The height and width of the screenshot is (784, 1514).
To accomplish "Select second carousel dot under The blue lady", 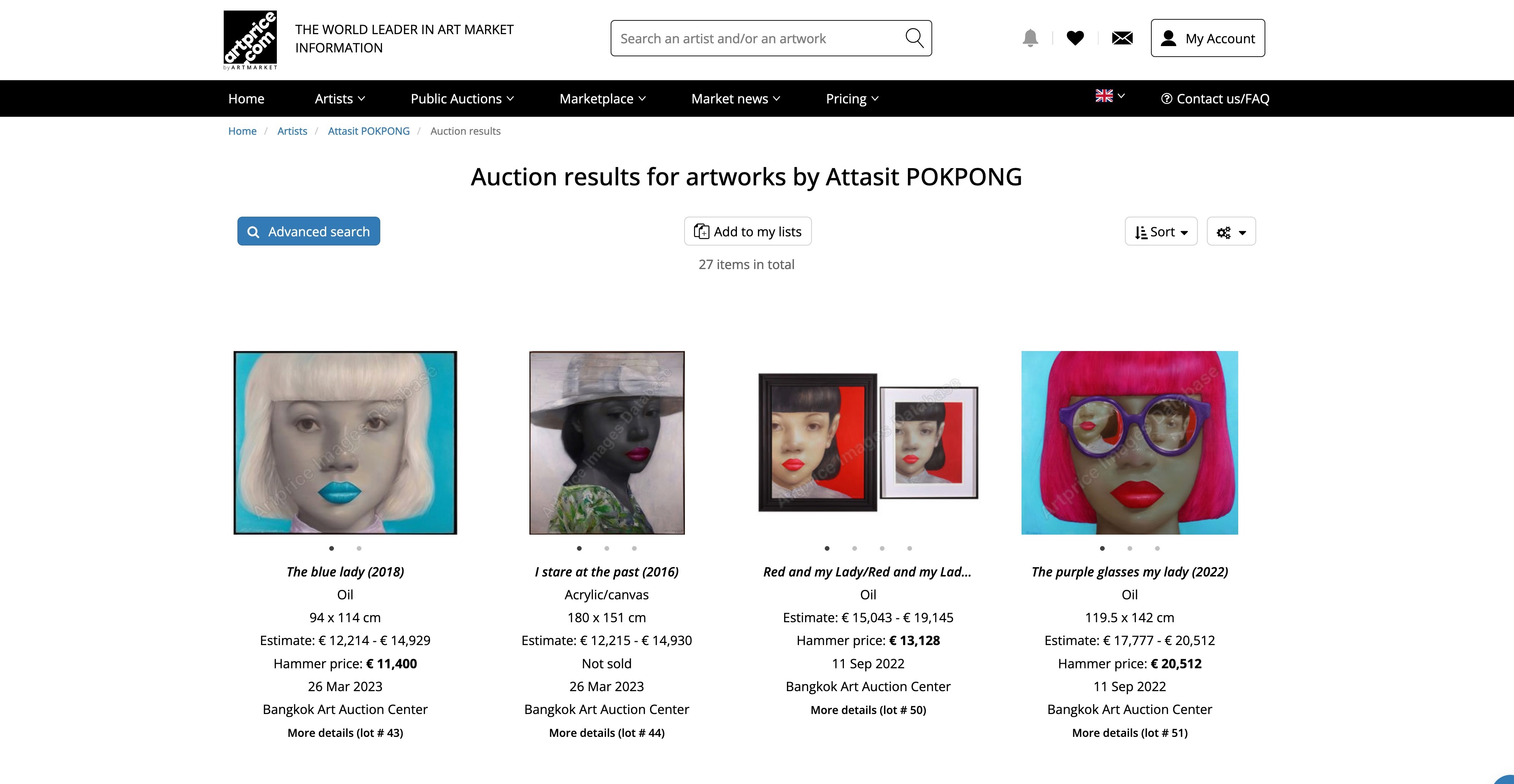I will pyautogui.click(x=359, y=548).
